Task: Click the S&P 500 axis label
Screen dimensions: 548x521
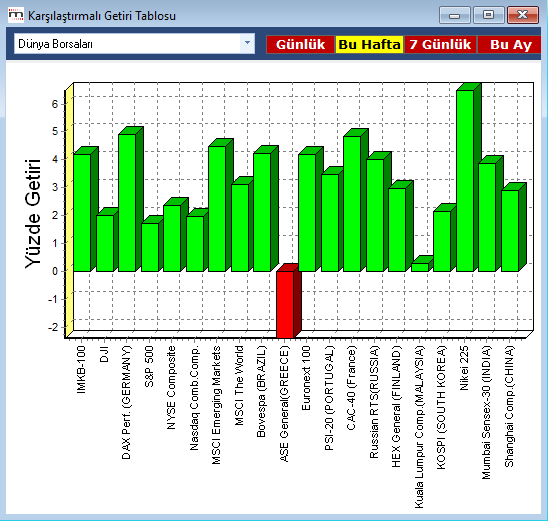Action: (x=149, y=366)
